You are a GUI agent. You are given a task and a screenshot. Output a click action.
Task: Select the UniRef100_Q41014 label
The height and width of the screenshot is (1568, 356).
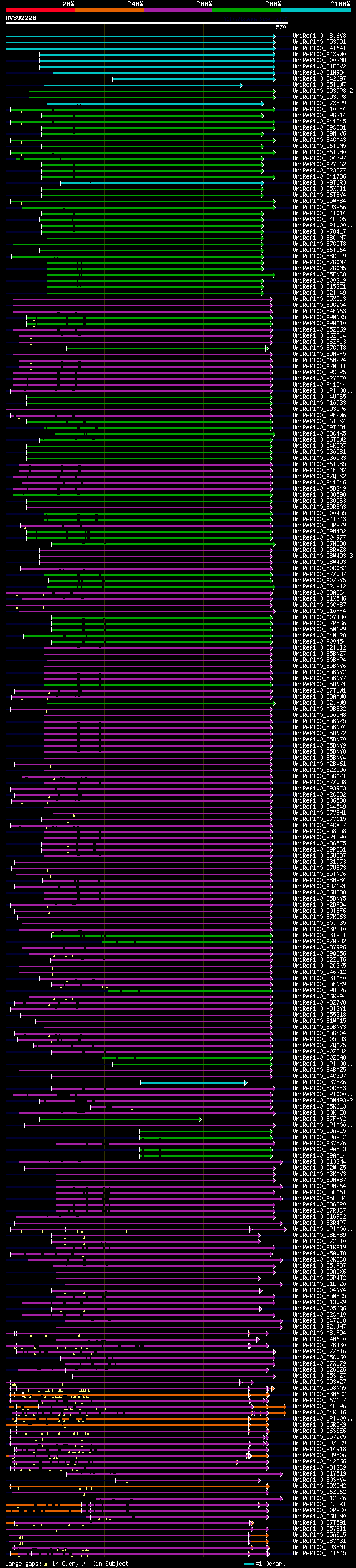coord(319,213)
